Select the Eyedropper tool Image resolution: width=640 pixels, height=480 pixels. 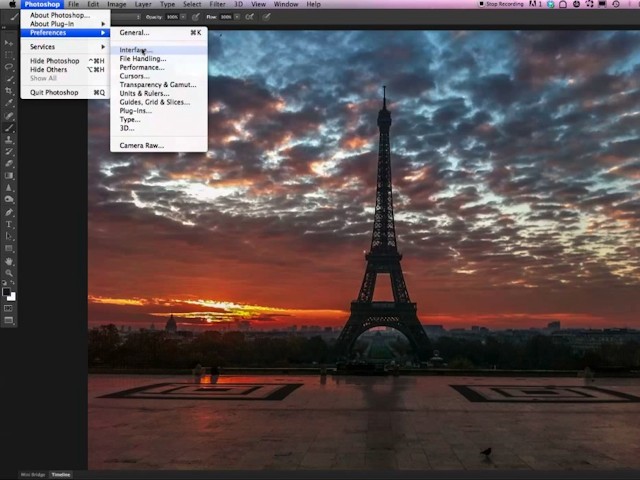[9, 103]
